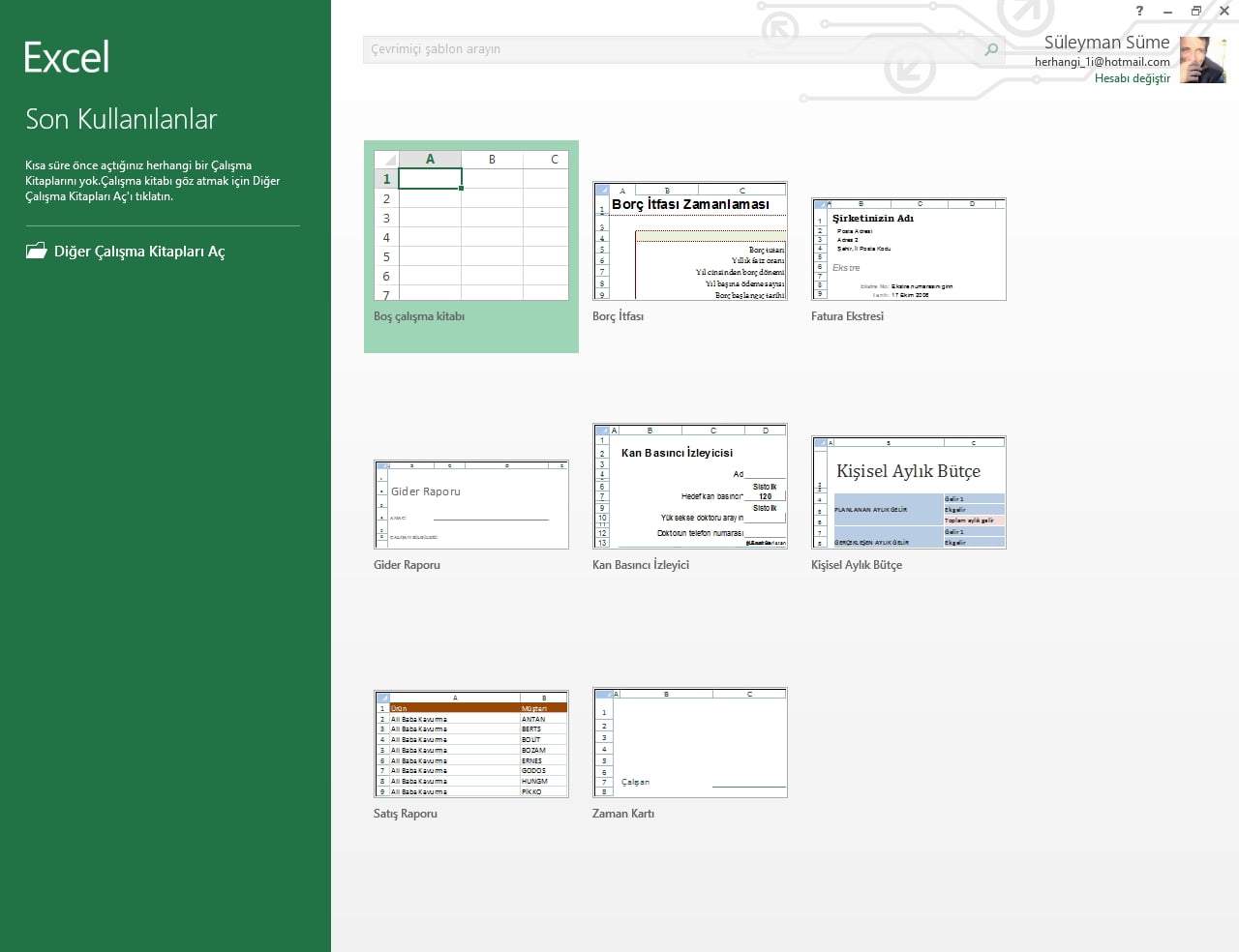Screen dimensions: 1239x952
Task: Open the Borç İtfası template
Action: [x=689, y=242]
